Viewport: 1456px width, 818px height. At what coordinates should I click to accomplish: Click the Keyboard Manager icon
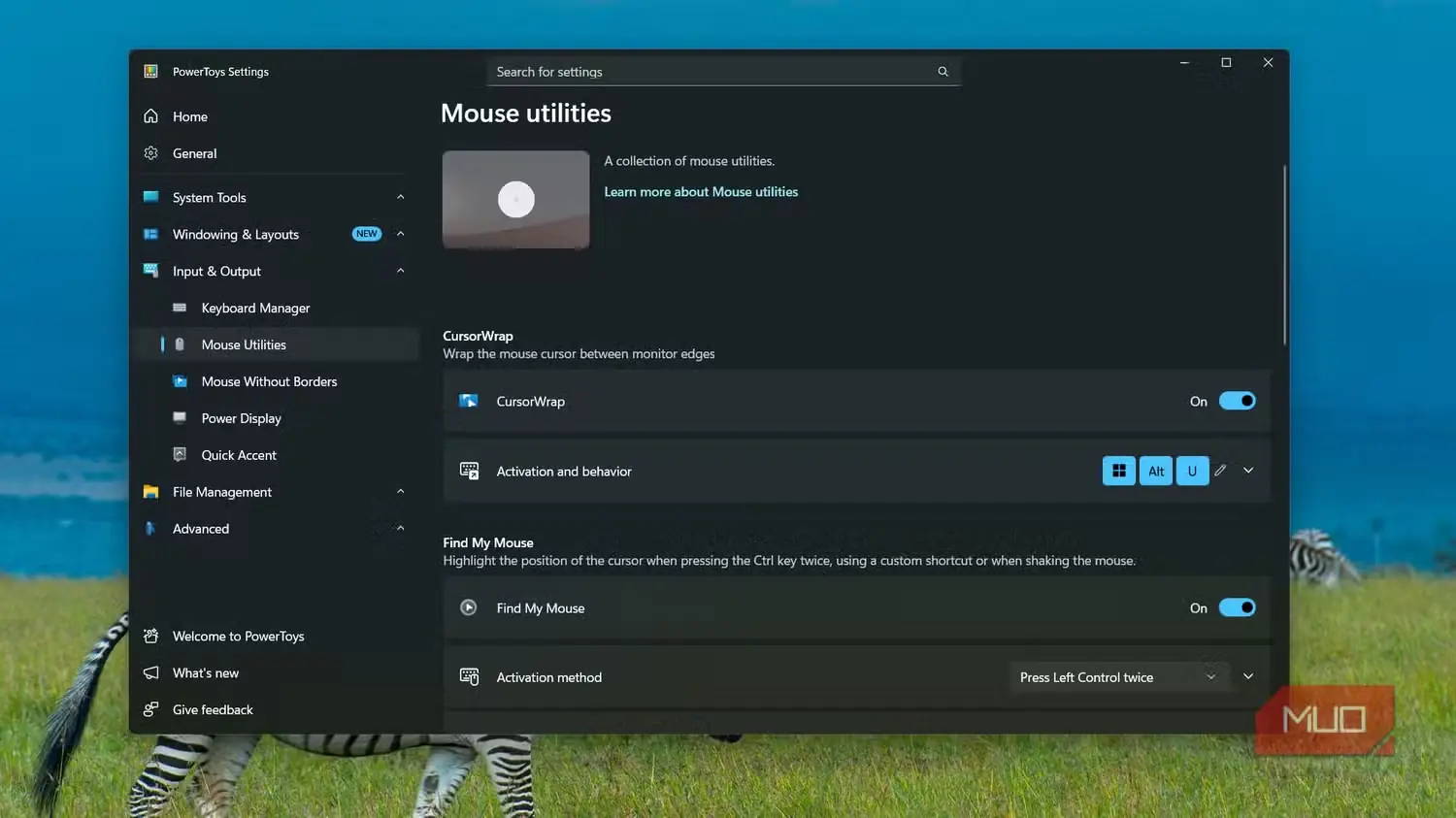point(180,308)
